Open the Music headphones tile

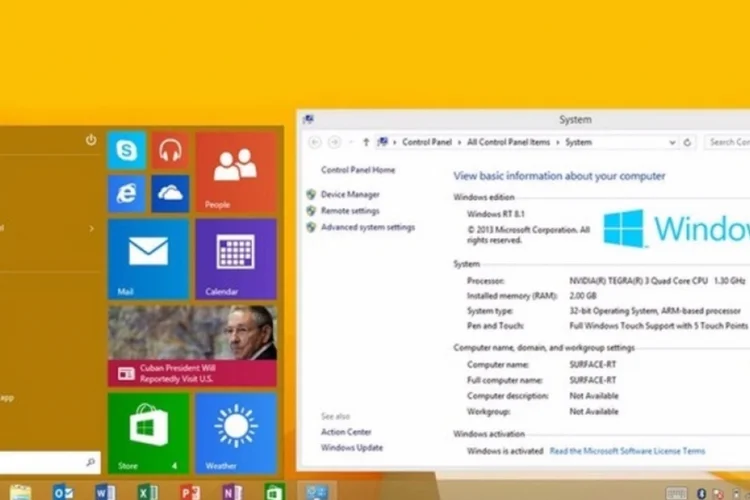[170, 150]
